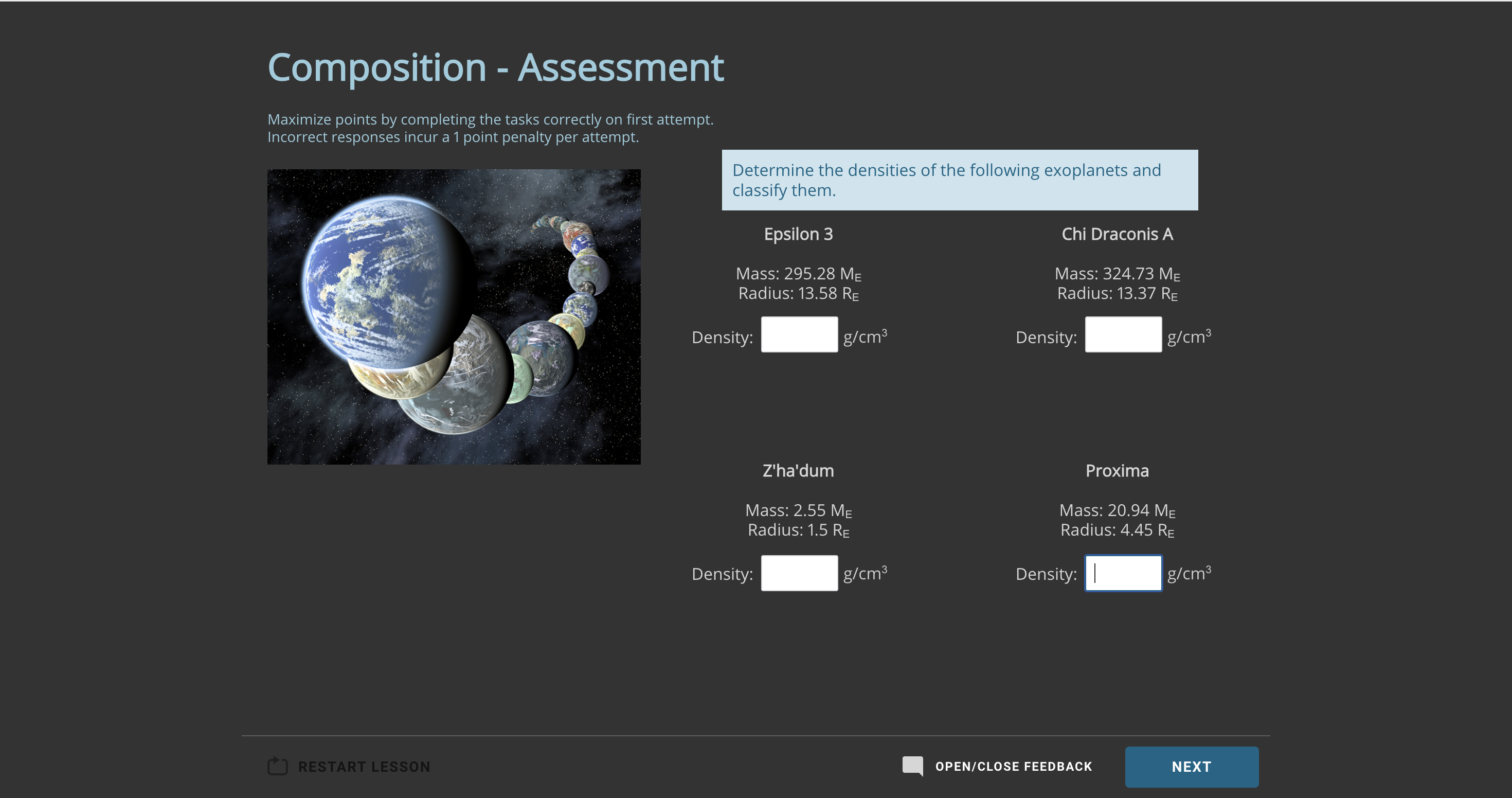1512x798 pixels.
Task: Click inside Z'ha'dum's density entry box
Action: pos(799,573)
